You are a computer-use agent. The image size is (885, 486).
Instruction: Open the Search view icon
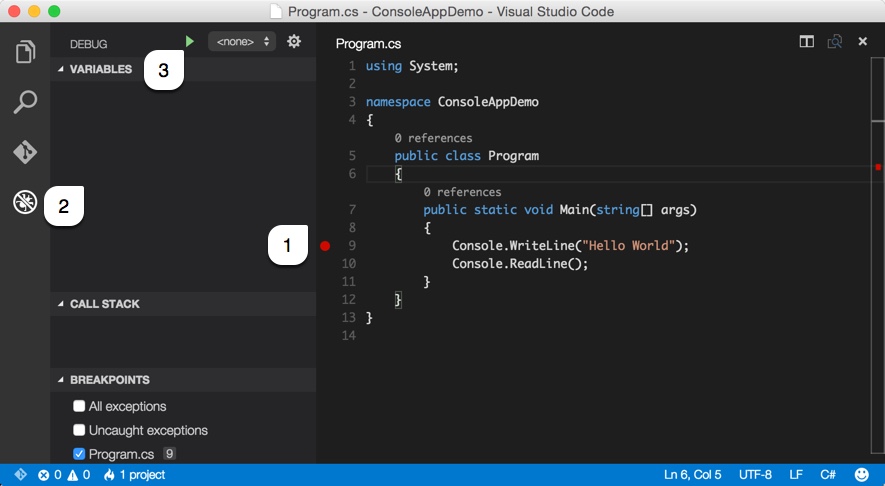(25, 102)
